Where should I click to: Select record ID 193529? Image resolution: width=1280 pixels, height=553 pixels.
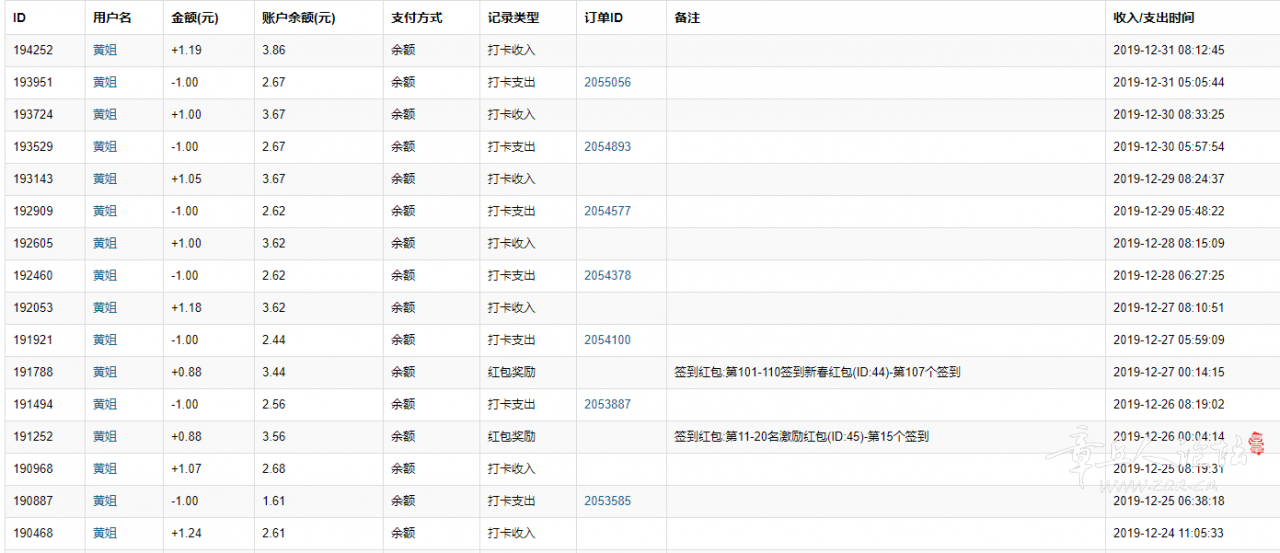pyautogui.click(x=33, y=147)
